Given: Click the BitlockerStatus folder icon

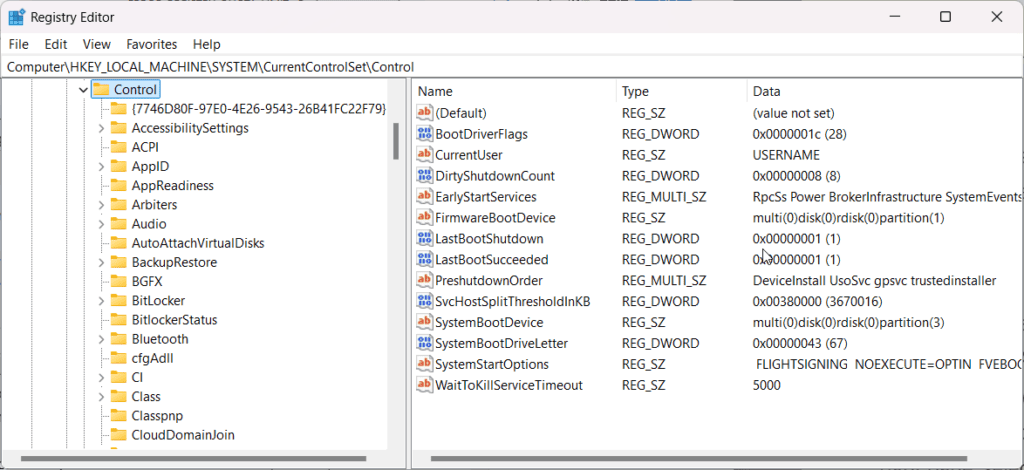Looking at the screenshot, I should pyautogui.click(x=118, y=320).
